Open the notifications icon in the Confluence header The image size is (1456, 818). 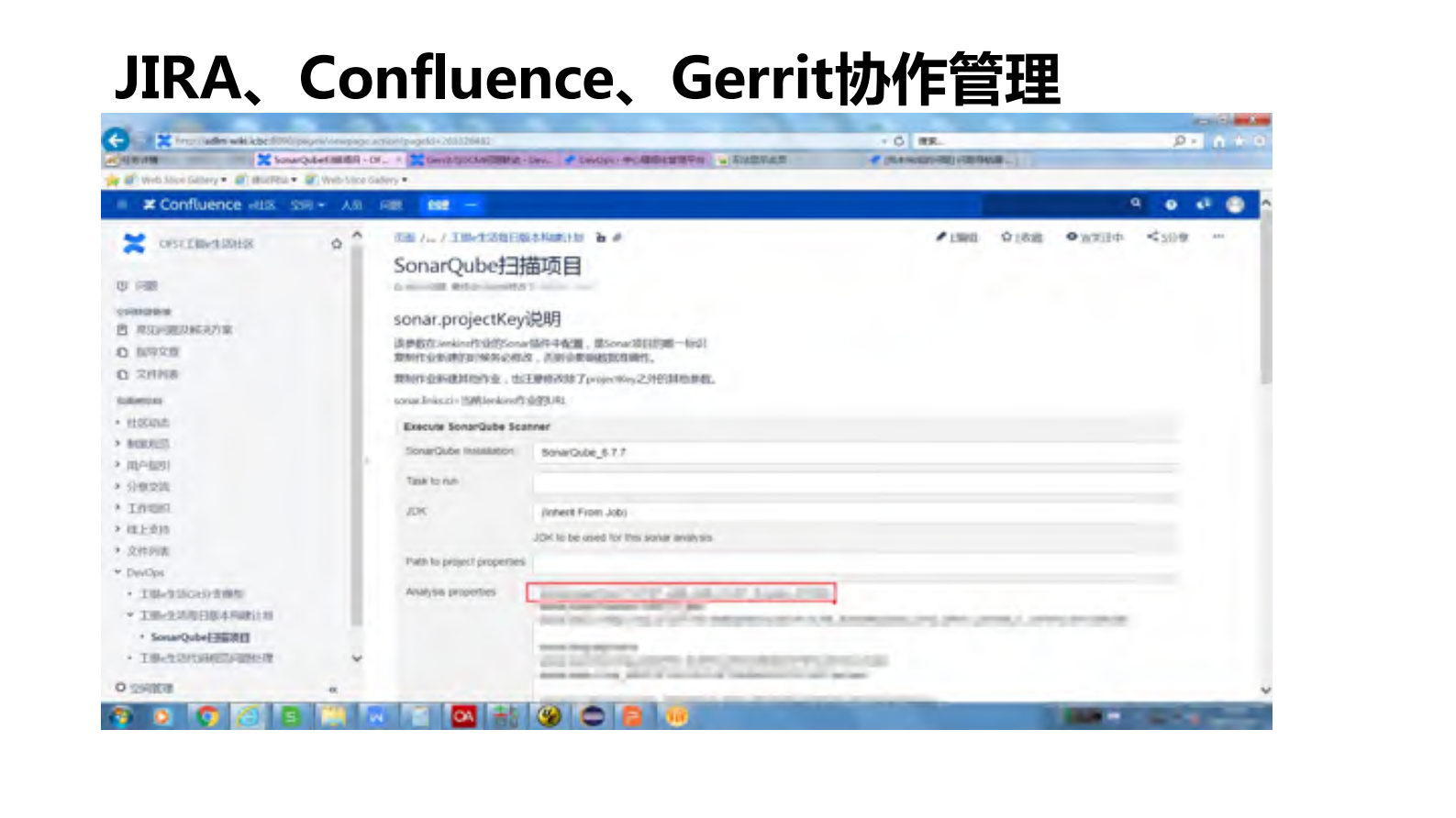click(x=1204, y=204)
